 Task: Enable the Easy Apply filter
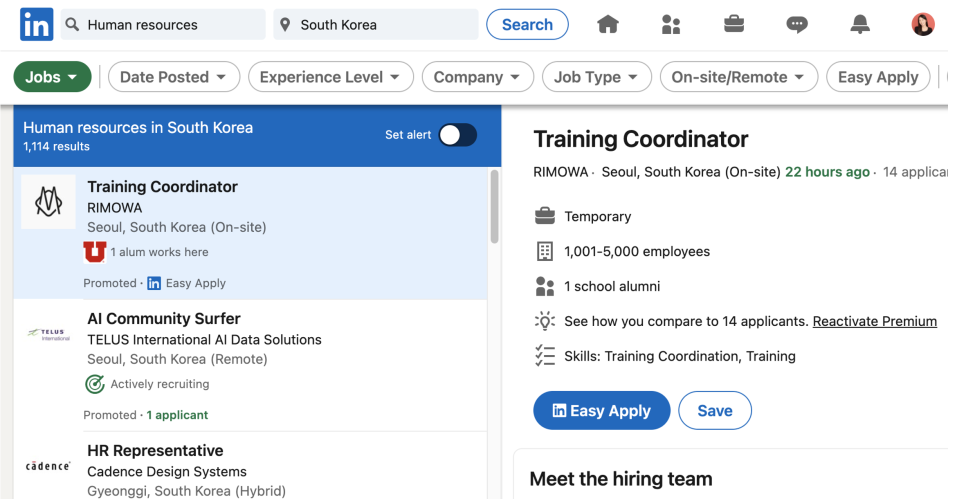coord(878,77)
